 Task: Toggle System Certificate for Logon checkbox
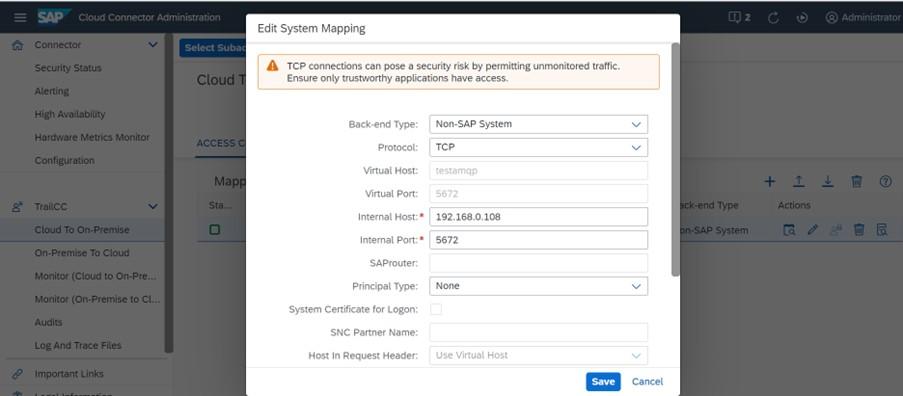click(437, 309)
